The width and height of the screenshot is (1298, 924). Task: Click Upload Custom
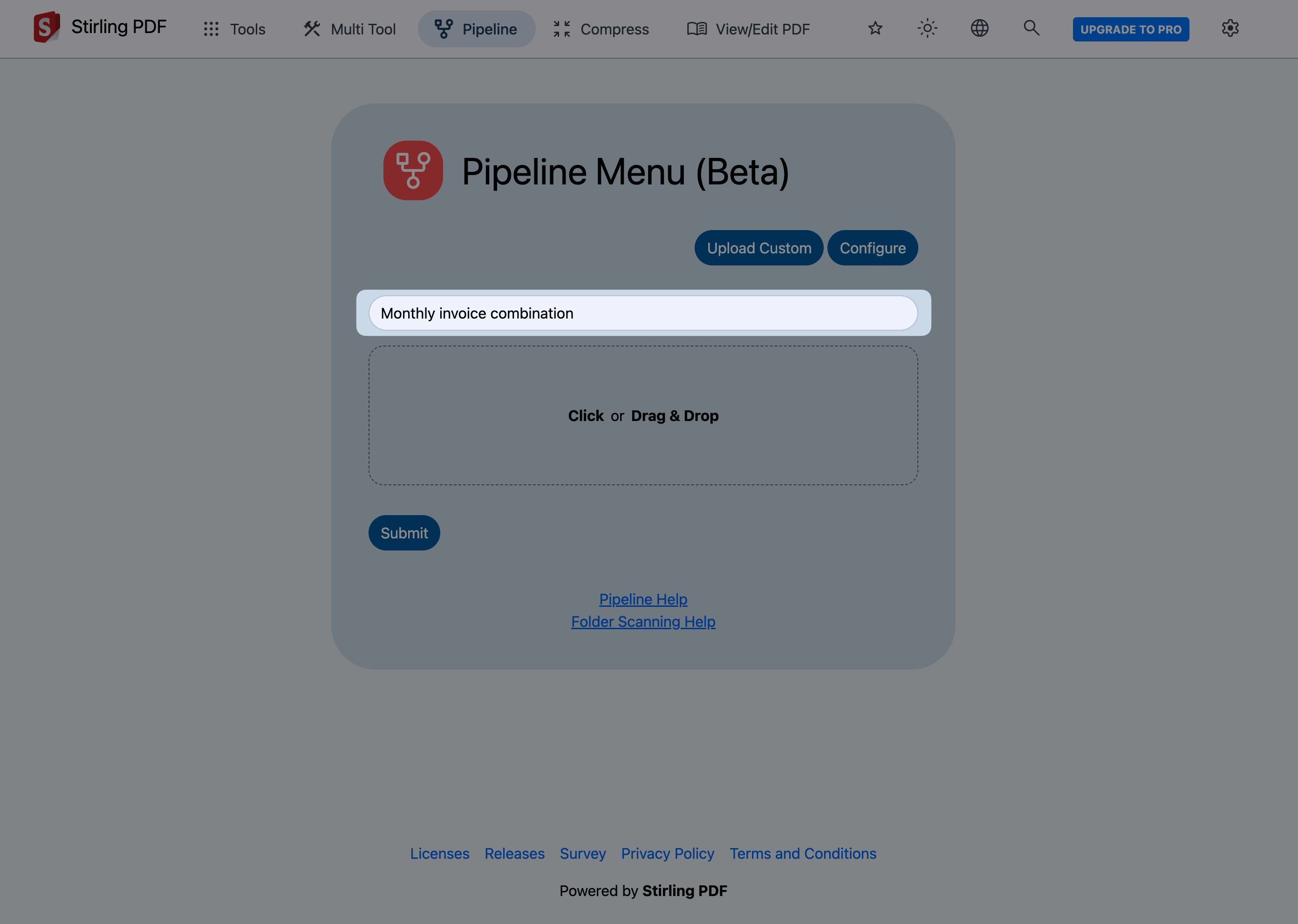[x=758, y=247]
